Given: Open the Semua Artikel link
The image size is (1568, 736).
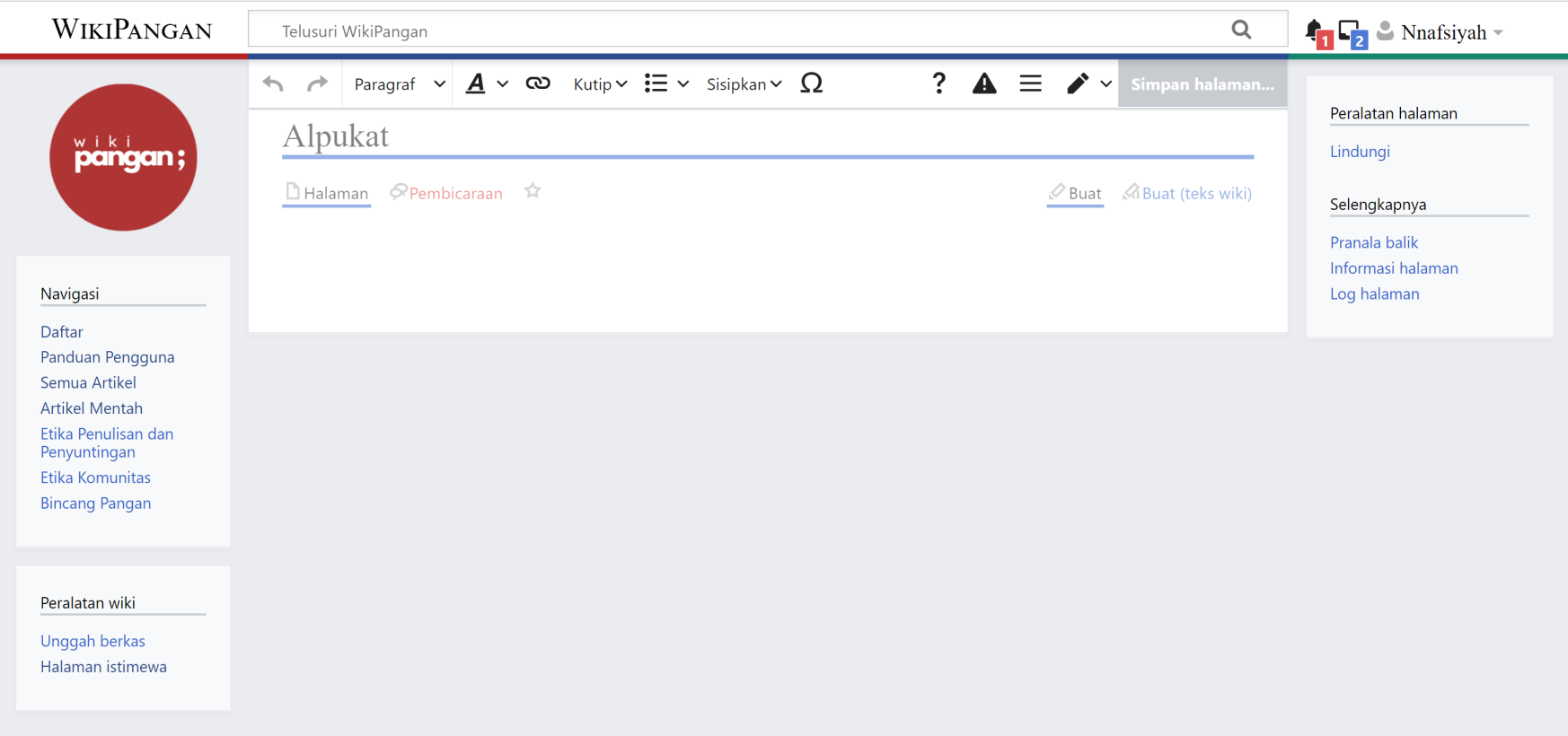Looking at the screenshot, I should tap(88, 382).
